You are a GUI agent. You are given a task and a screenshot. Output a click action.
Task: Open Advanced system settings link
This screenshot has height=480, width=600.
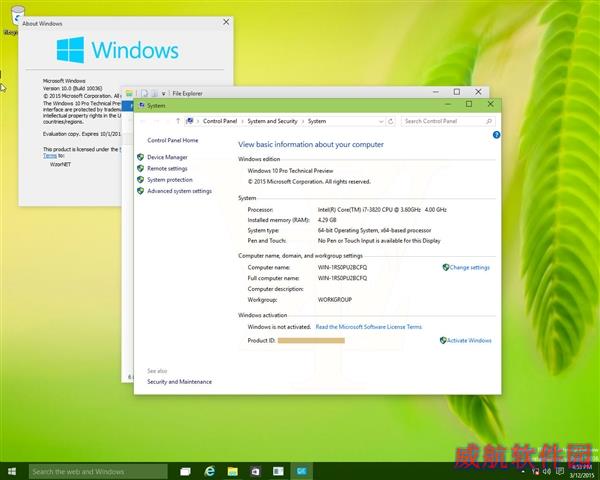click(x=179, y=191)
